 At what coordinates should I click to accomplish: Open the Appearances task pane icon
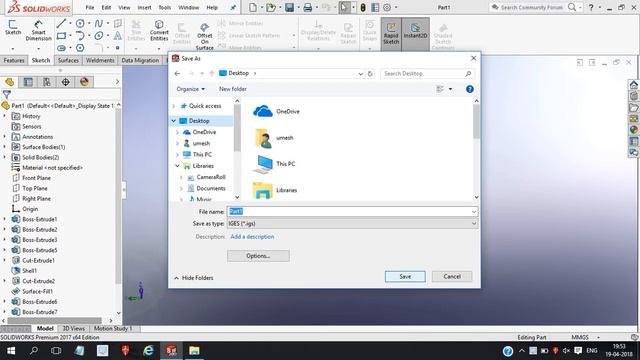633,130
